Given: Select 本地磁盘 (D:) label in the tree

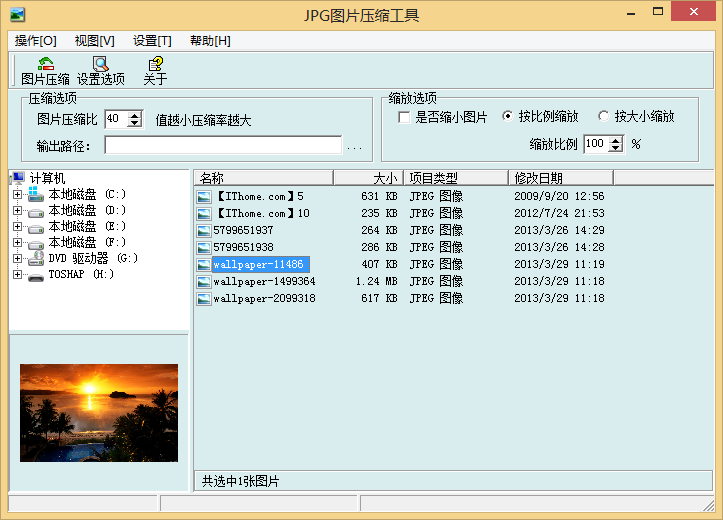Looking at the screenshot, I should click(x=88, y=210).
